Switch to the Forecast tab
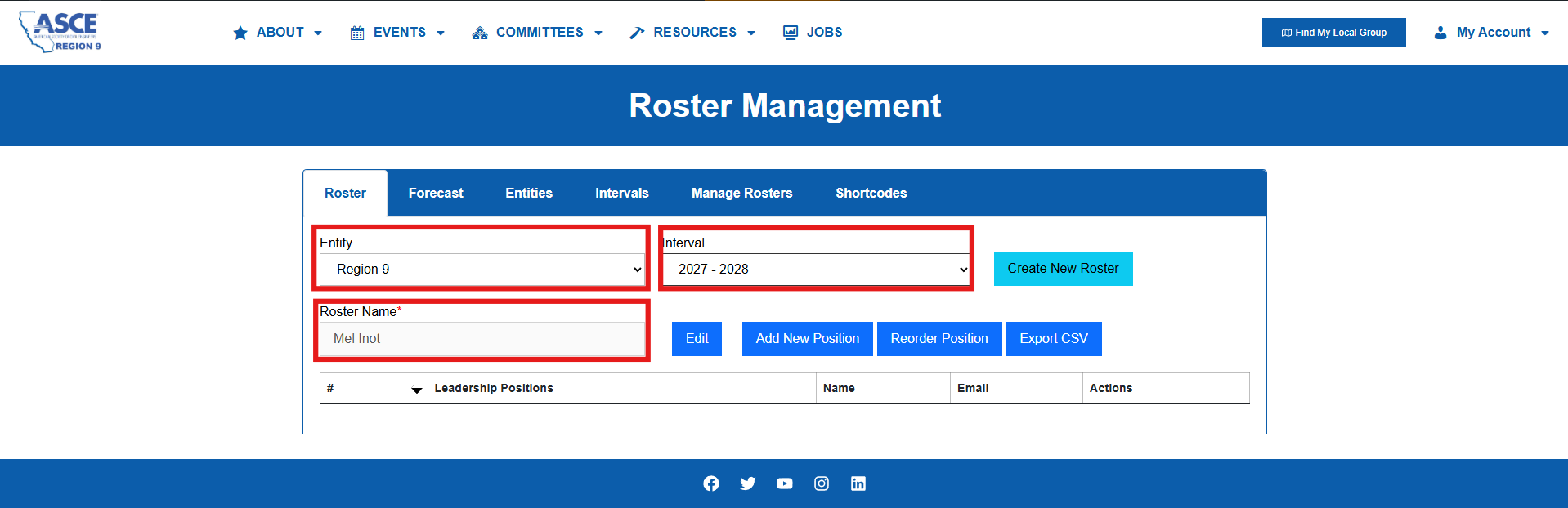Screen dimensions: 1568x508 [x=436, y=193]
